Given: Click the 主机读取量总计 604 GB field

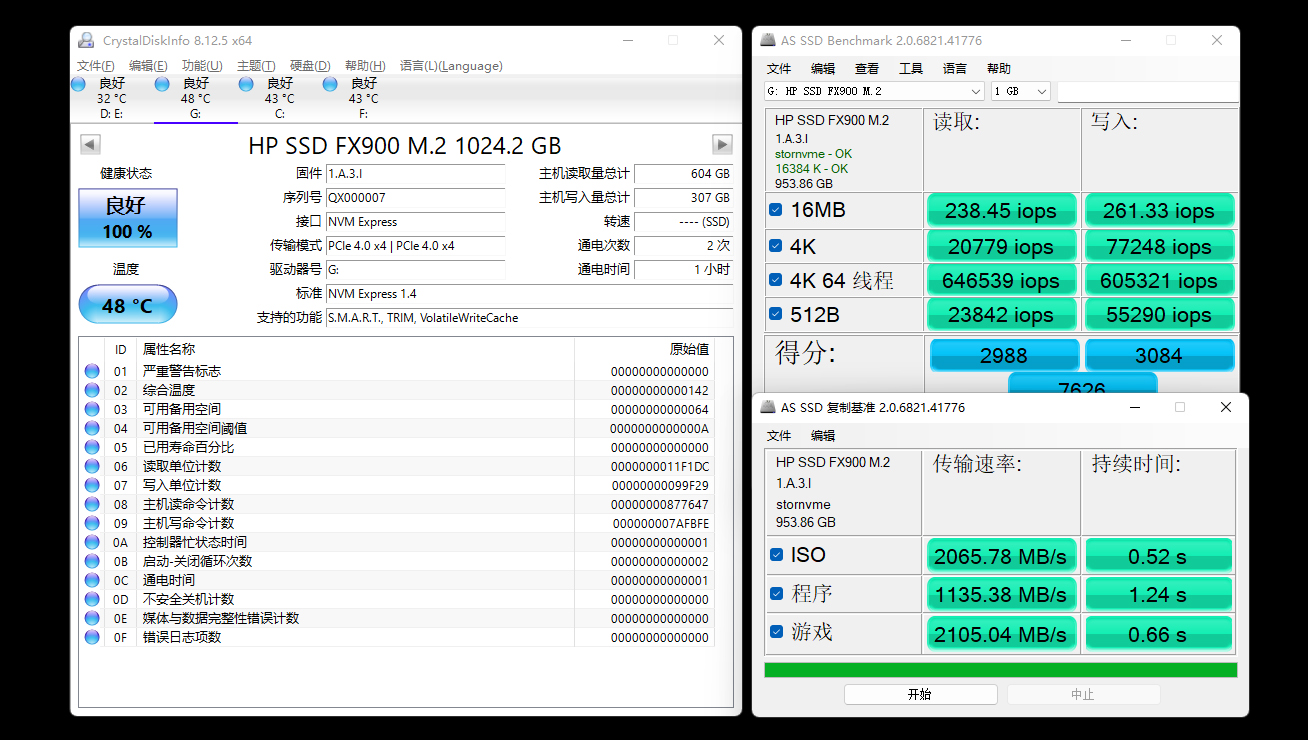Looking at the screenshot, I should [x=684, y=174].
